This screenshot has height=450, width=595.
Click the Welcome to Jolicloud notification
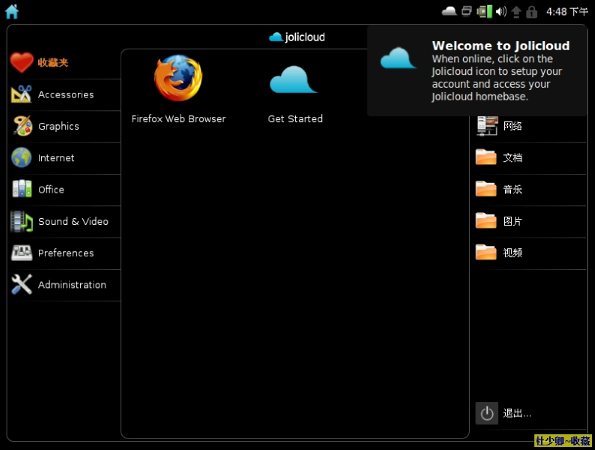click(x=477, y=71)
